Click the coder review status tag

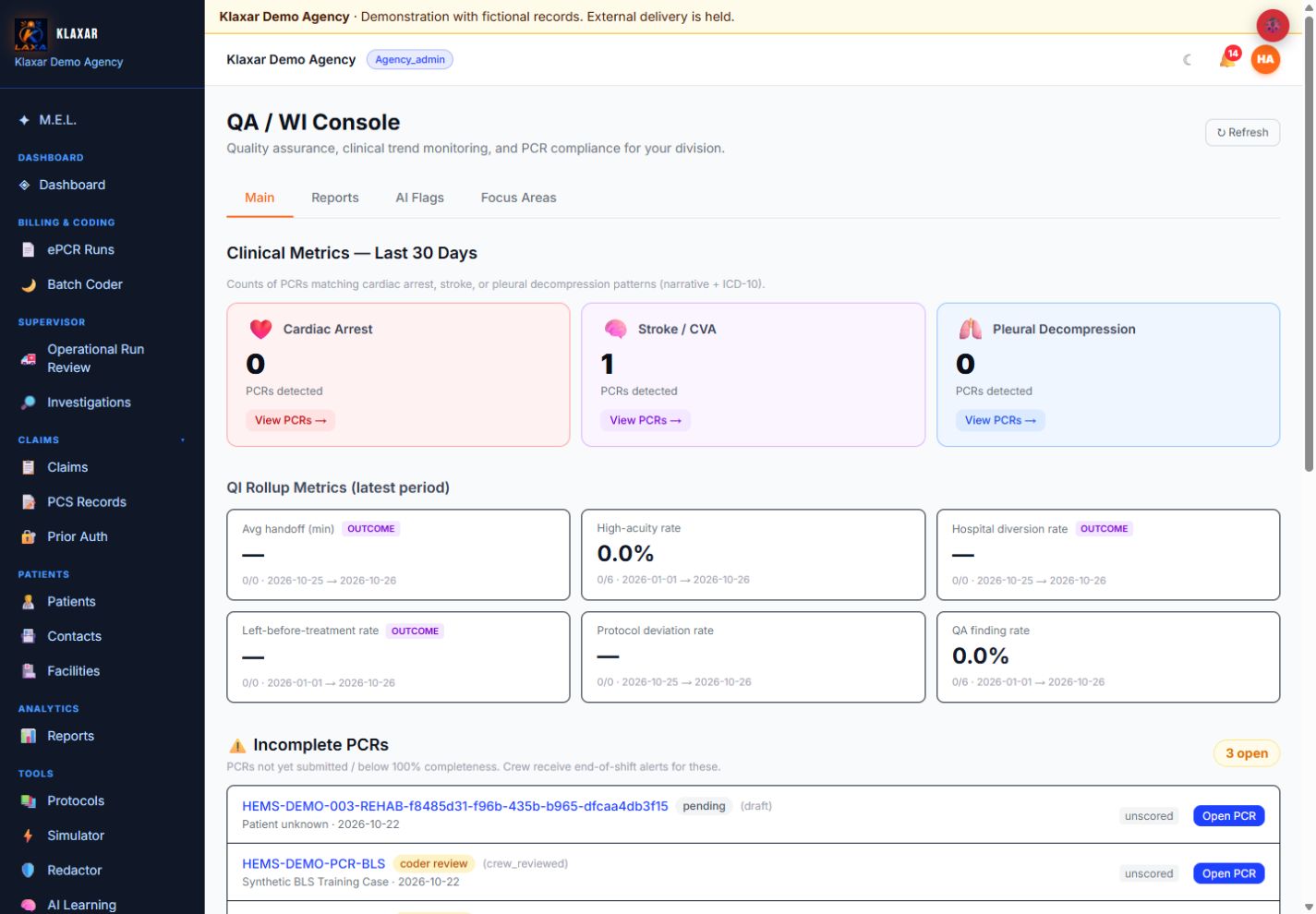click(434, 864)
